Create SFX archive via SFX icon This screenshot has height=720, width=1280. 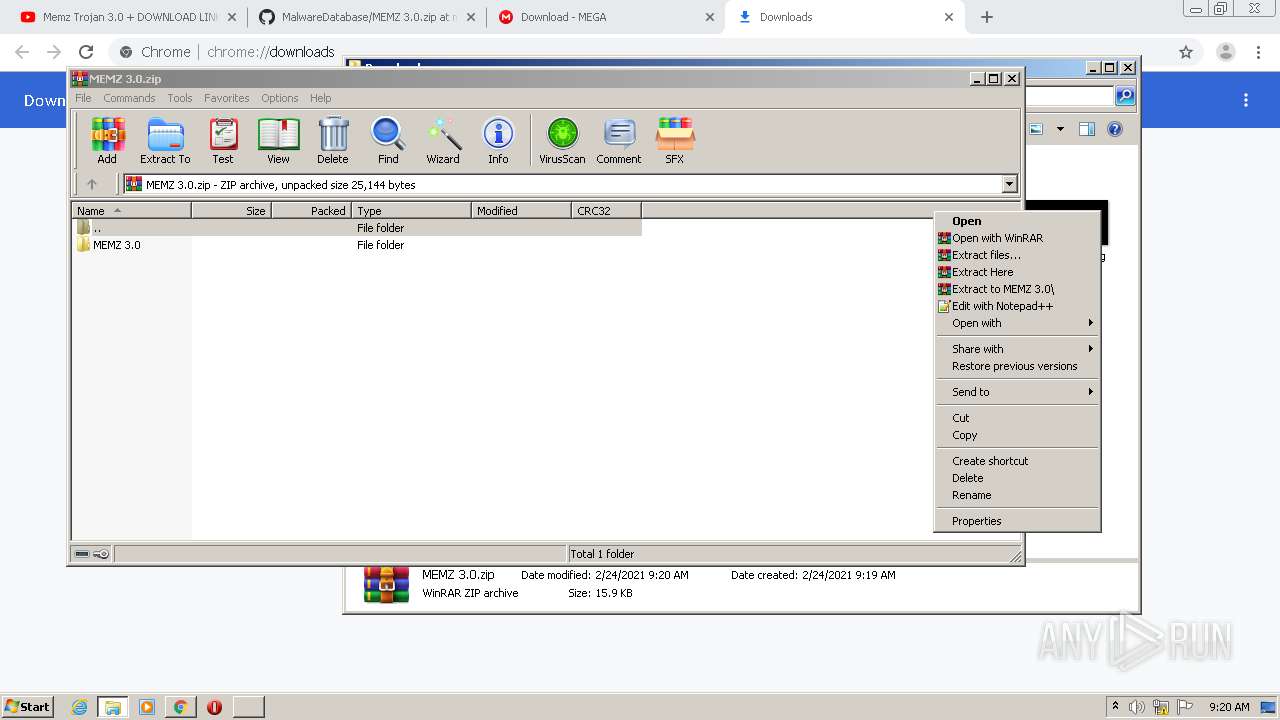(675, 141)
